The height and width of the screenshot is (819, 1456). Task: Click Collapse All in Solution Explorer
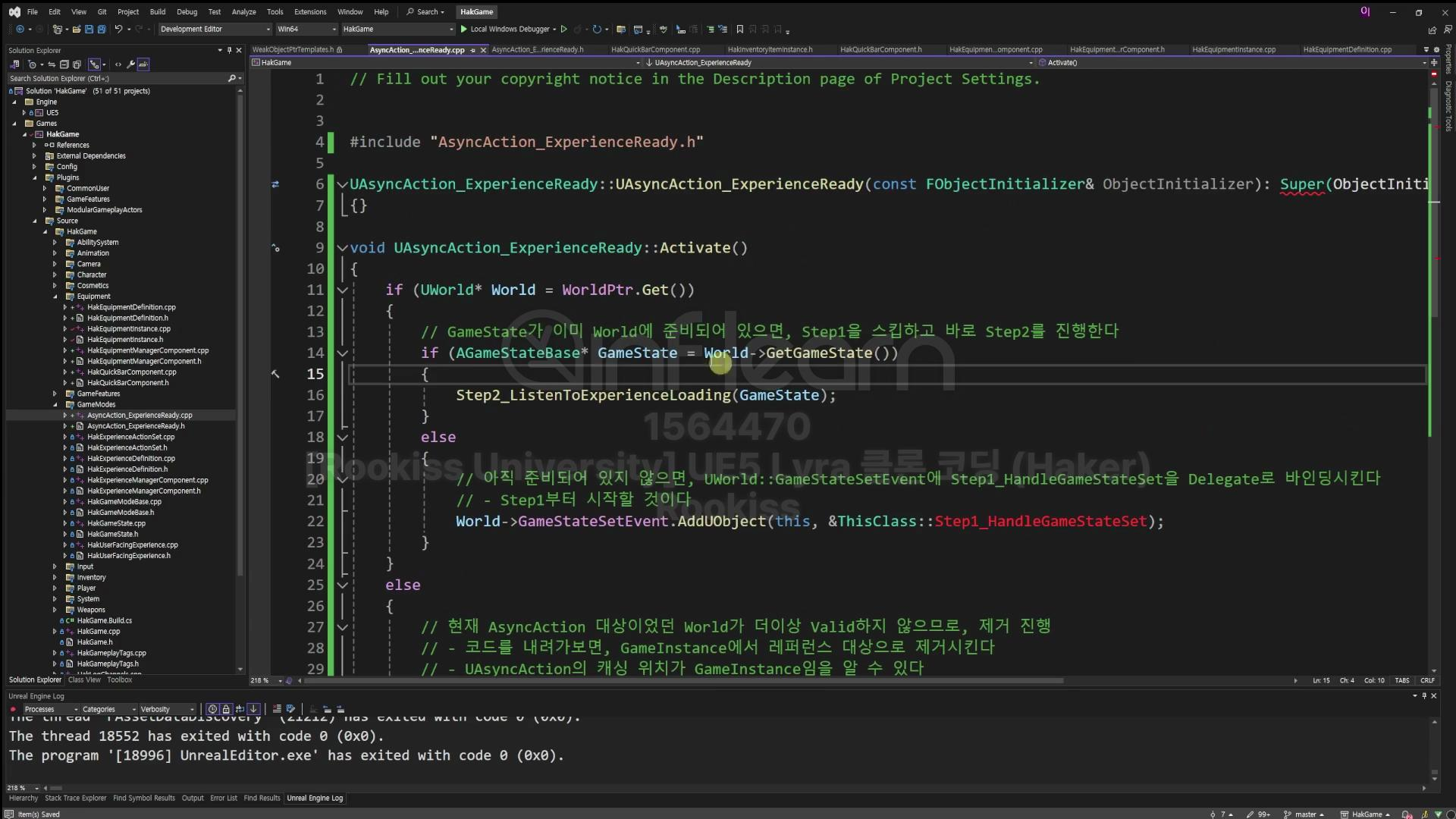(64, 64)
